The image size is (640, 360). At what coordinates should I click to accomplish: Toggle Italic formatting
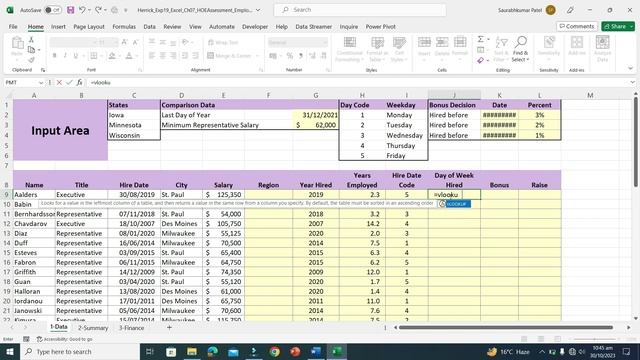tap(65, 56)
